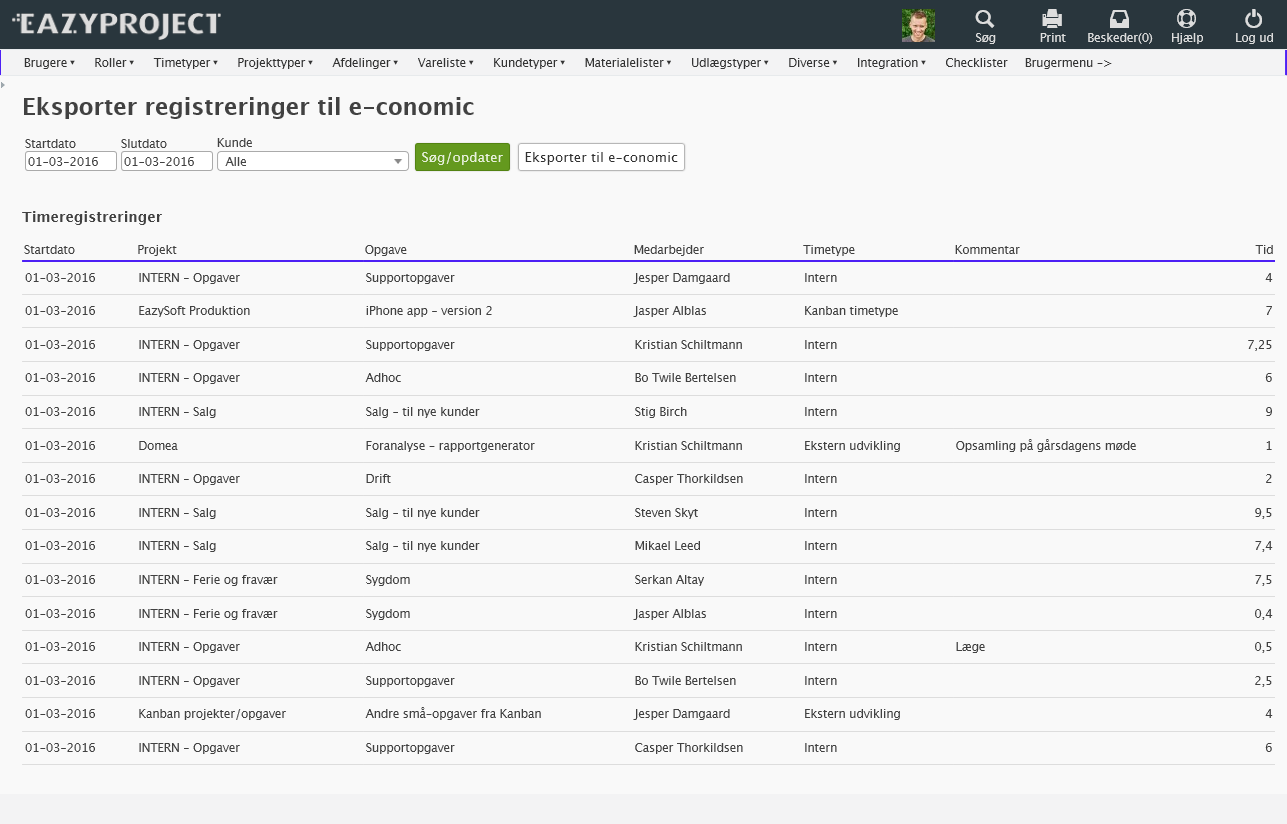Expand the Brugere menu
The width and height of the screenshot is (1287, 824).
[x=49, y=62]
